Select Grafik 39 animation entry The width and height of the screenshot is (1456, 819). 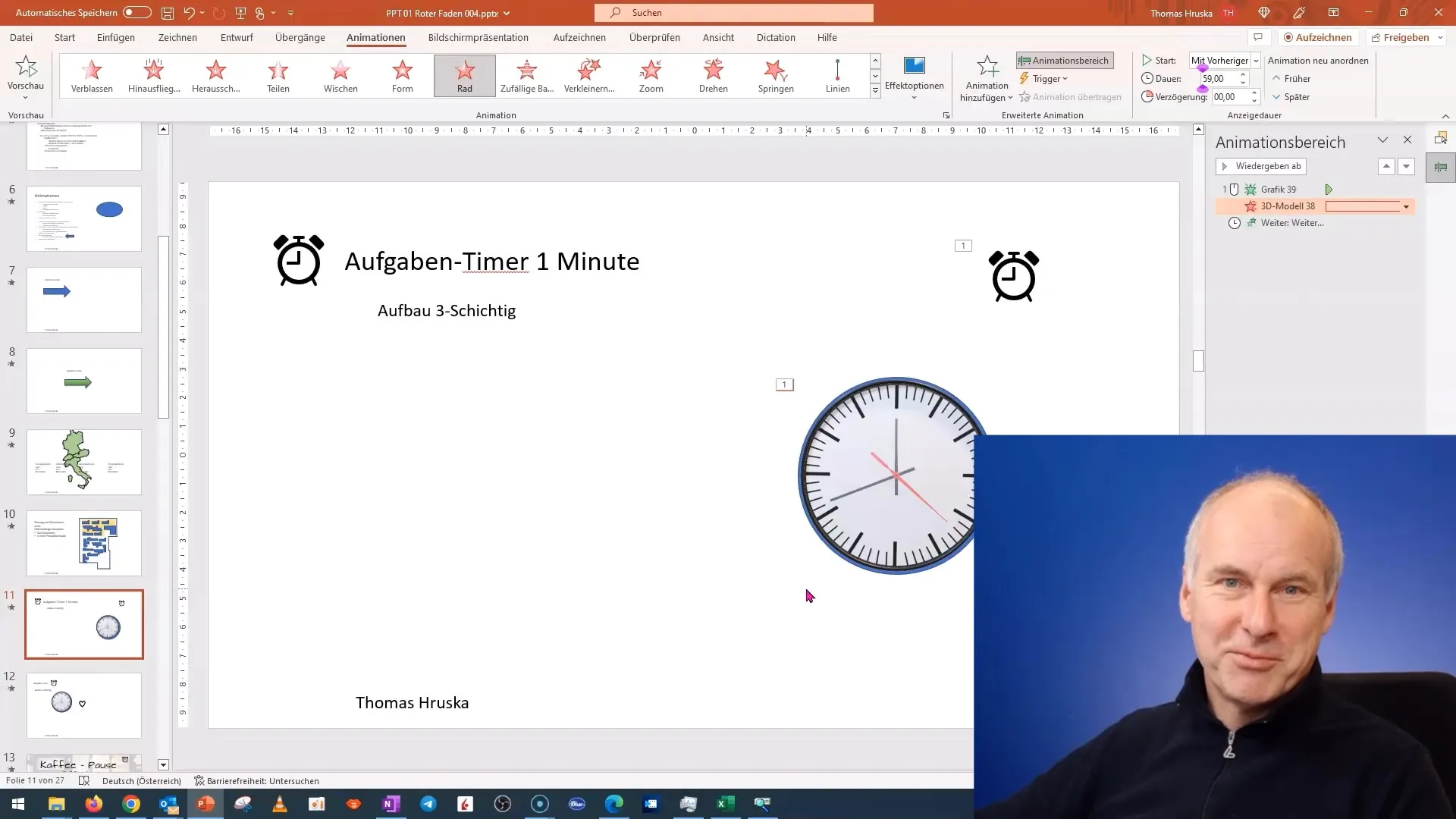coord(1279,190)
